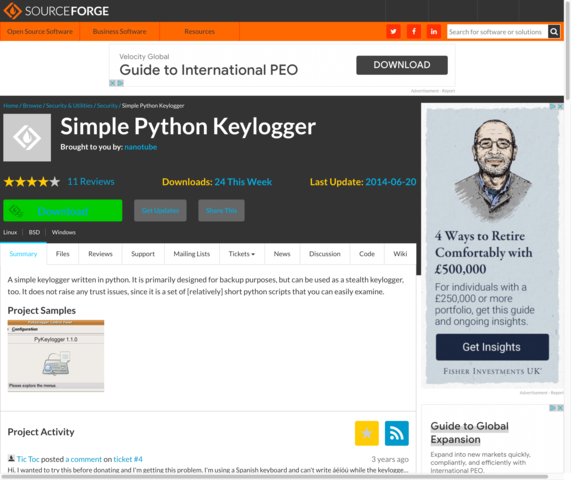Close the Fisher Investments sidebar ad
This screenshot has width=571, height=480.
tap(560, 106)
